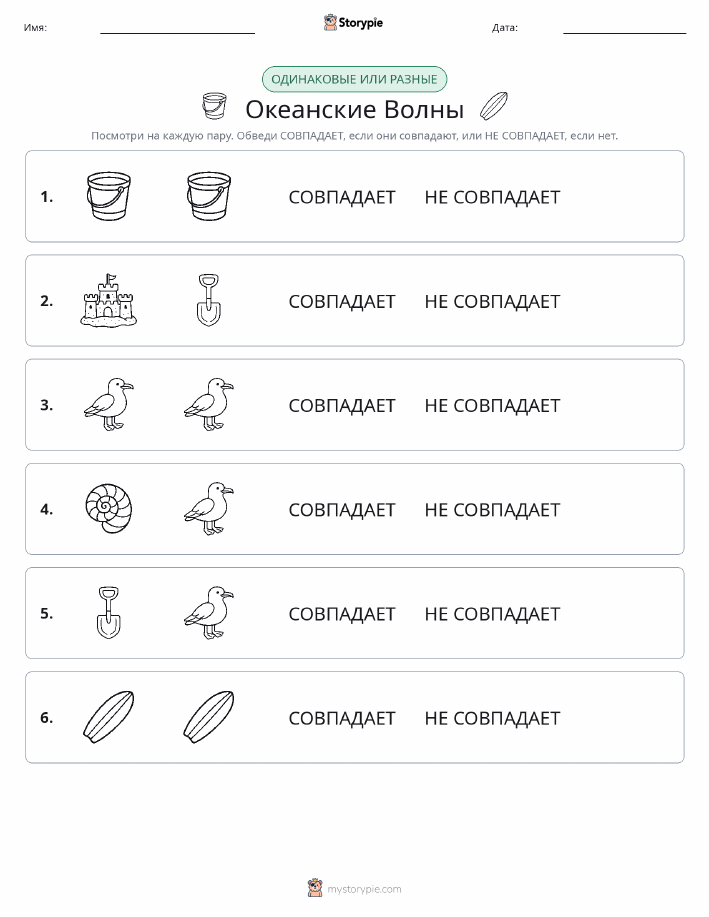Click the Storypie logo in the header
Image resolution: width=709 pixels, height=917 pixels.
tap(353, 23)
